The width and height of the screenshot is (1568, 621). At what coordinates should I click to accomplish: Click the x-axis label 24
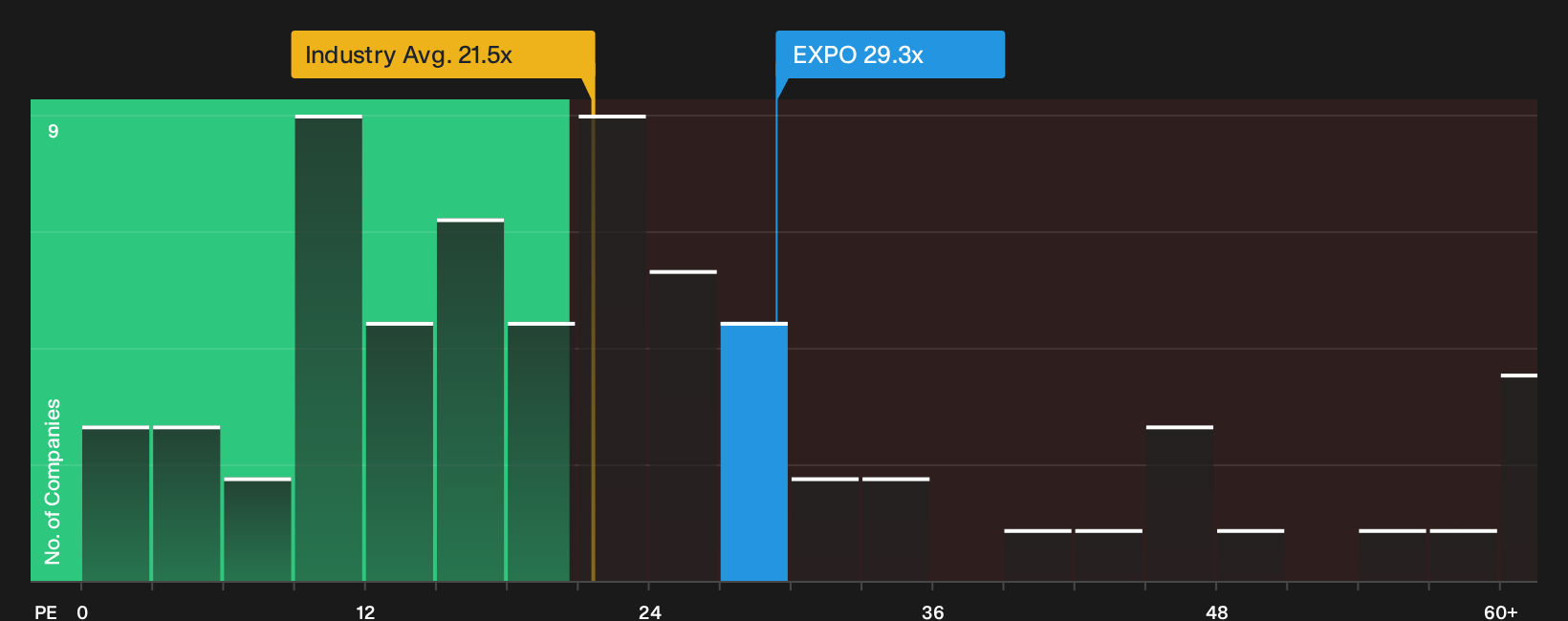tap(650, 611)
